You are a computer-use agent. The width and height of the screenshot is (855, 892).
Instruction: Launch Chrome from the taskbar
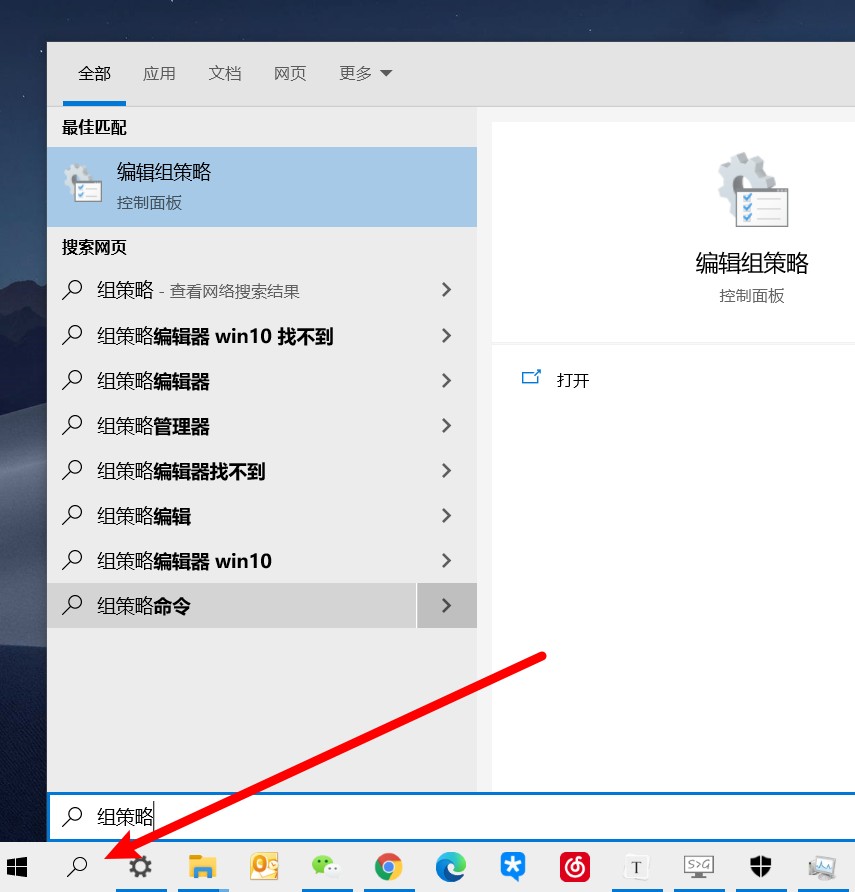[389, 867]
